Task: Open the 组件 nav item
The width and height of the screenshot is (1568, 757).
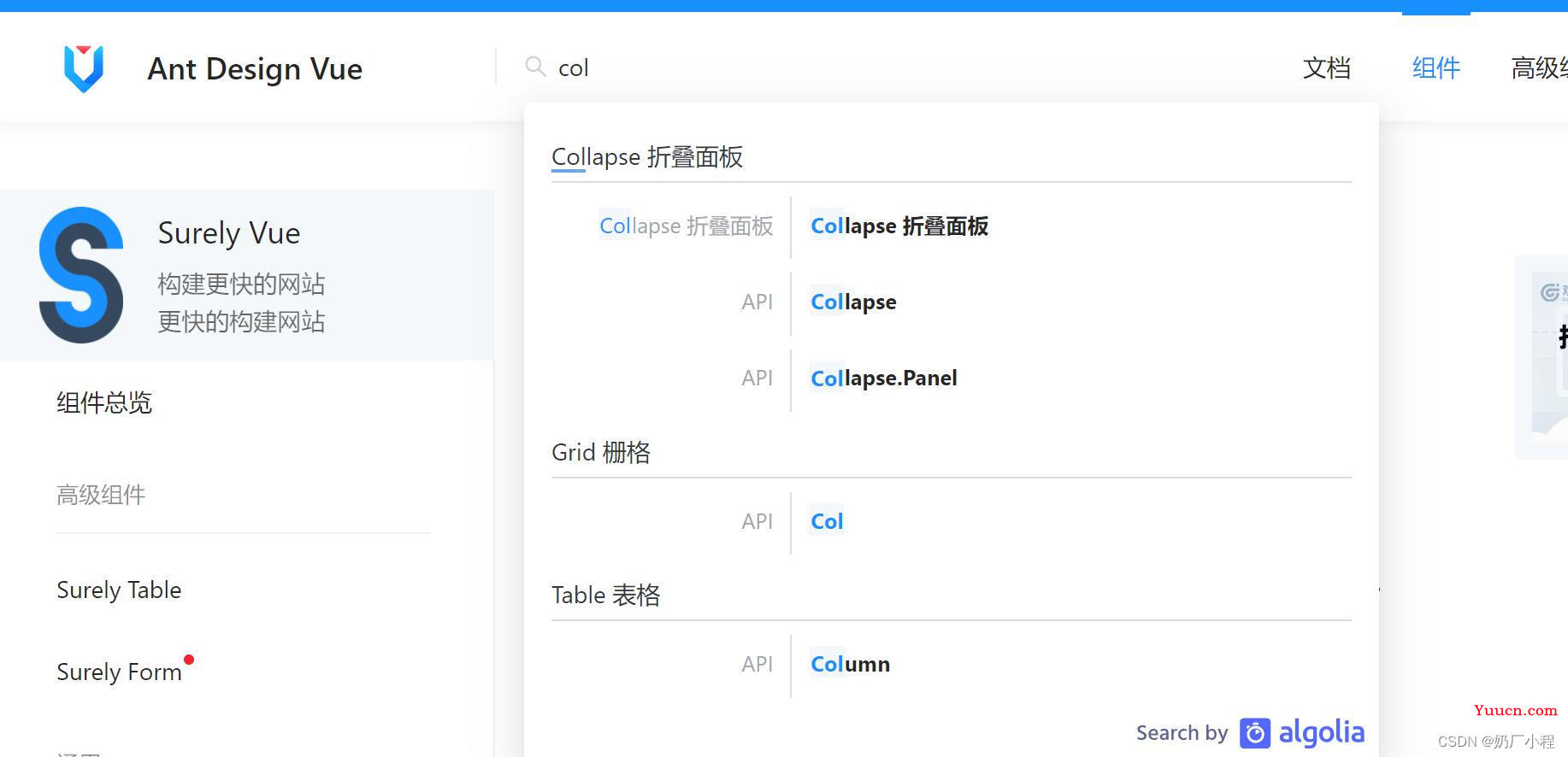Action: click(x=1435, y=67)
